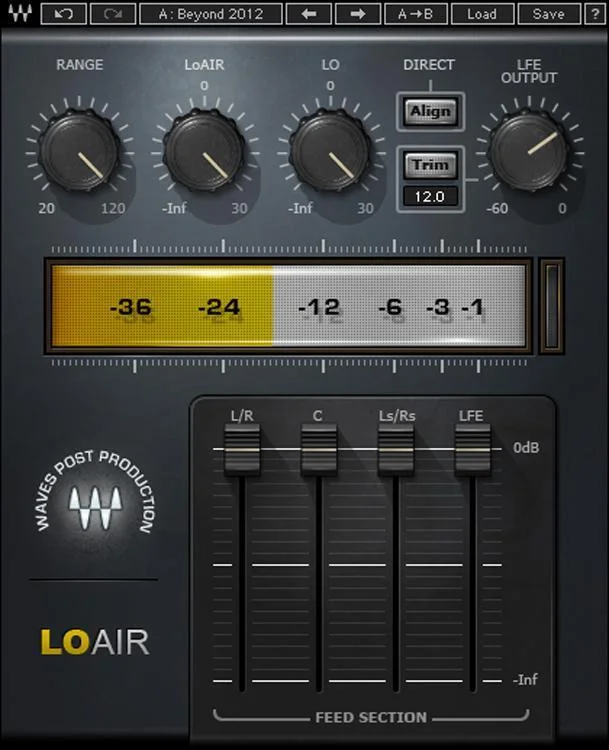The image size is (609, 750).
Task: Click the 0dB fader scale label
Action: (526, 448)
